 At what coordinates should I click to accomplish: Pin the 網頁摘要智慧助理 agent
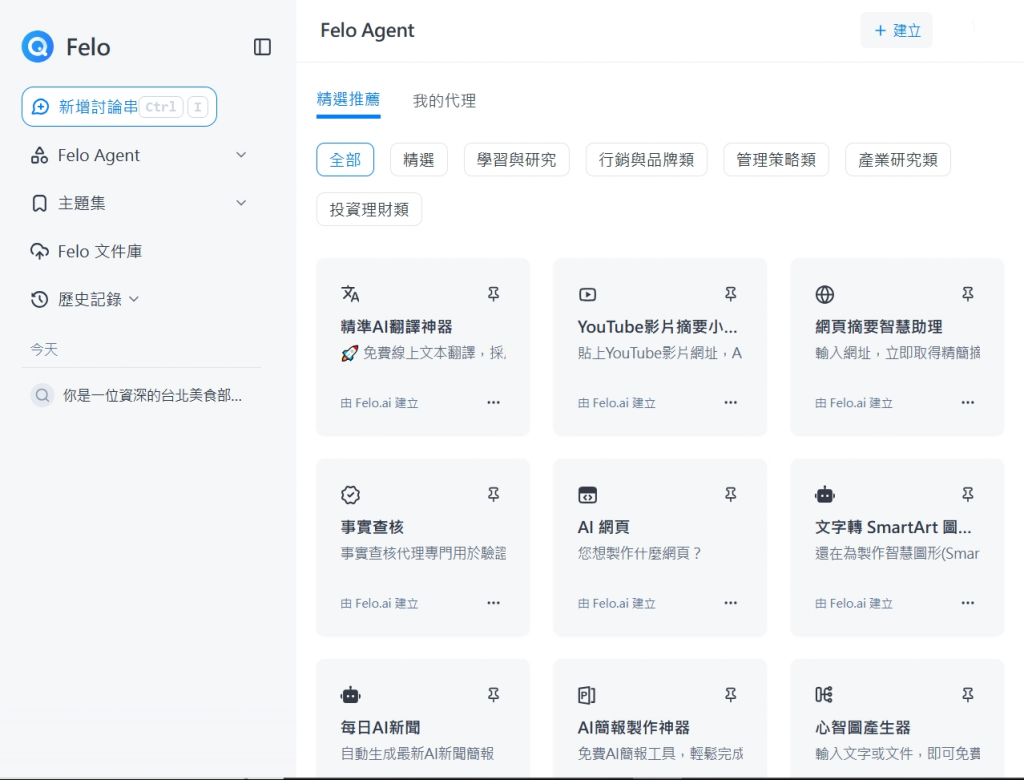coord(968,294)
